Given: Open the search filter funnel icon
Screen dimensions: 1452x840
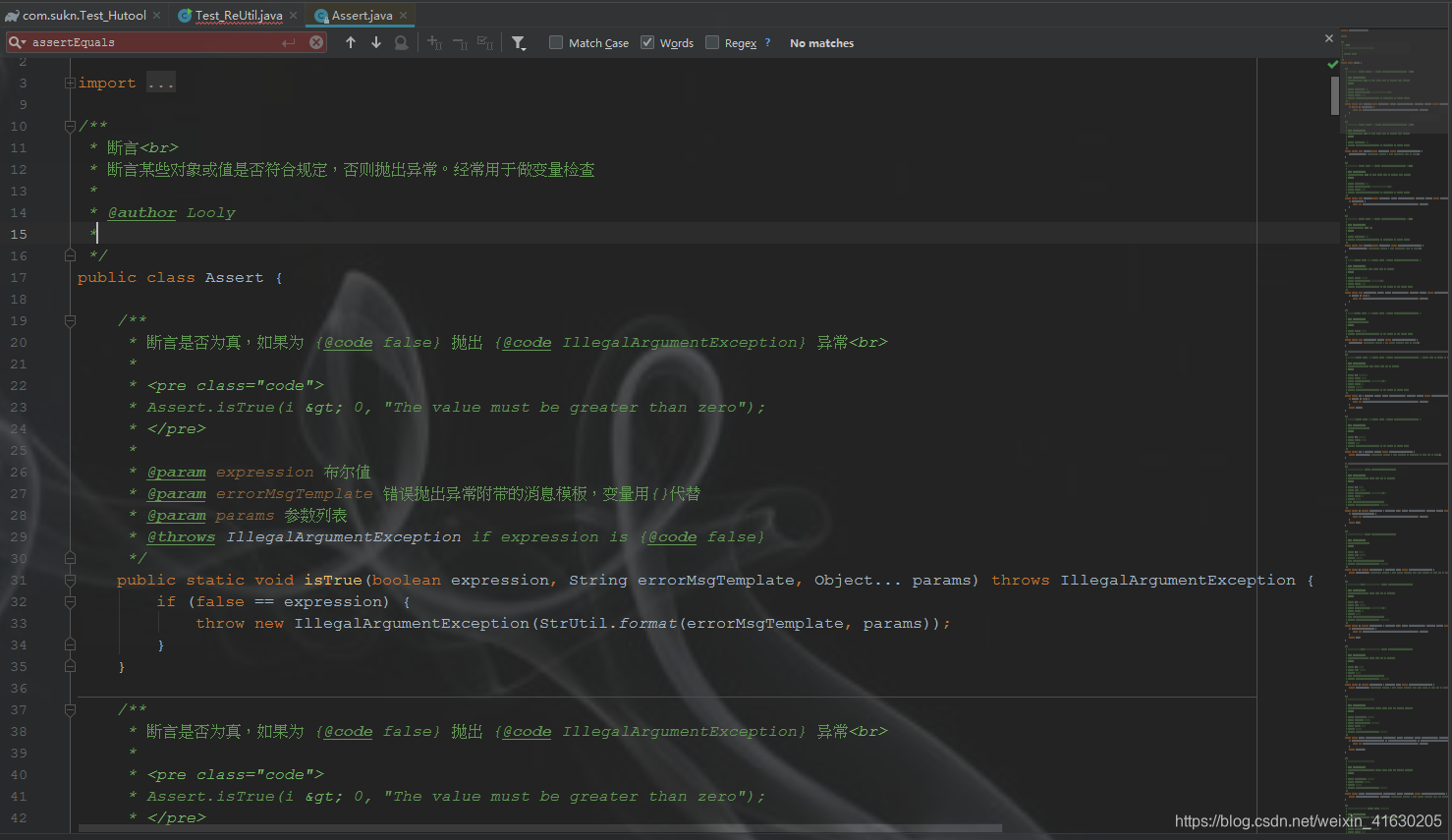Looking at the screenshot, I should tap(519, 42).
